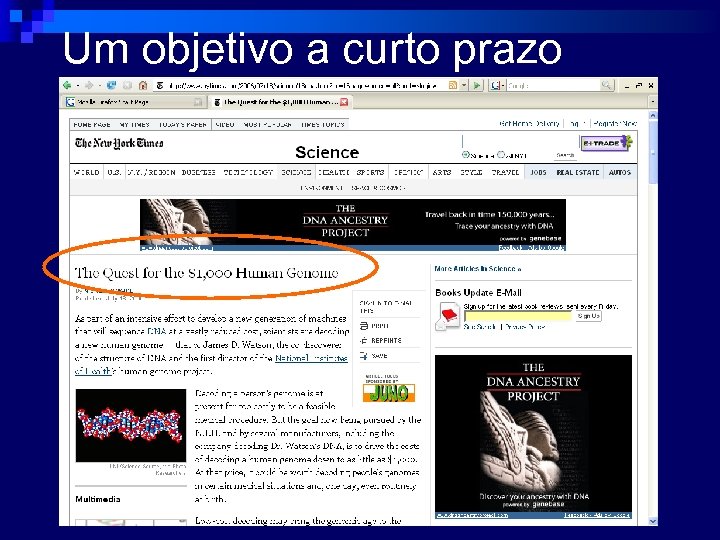Open the Most Popular nav item
Viewport: 720px width, 540px height.
(268, 124)
